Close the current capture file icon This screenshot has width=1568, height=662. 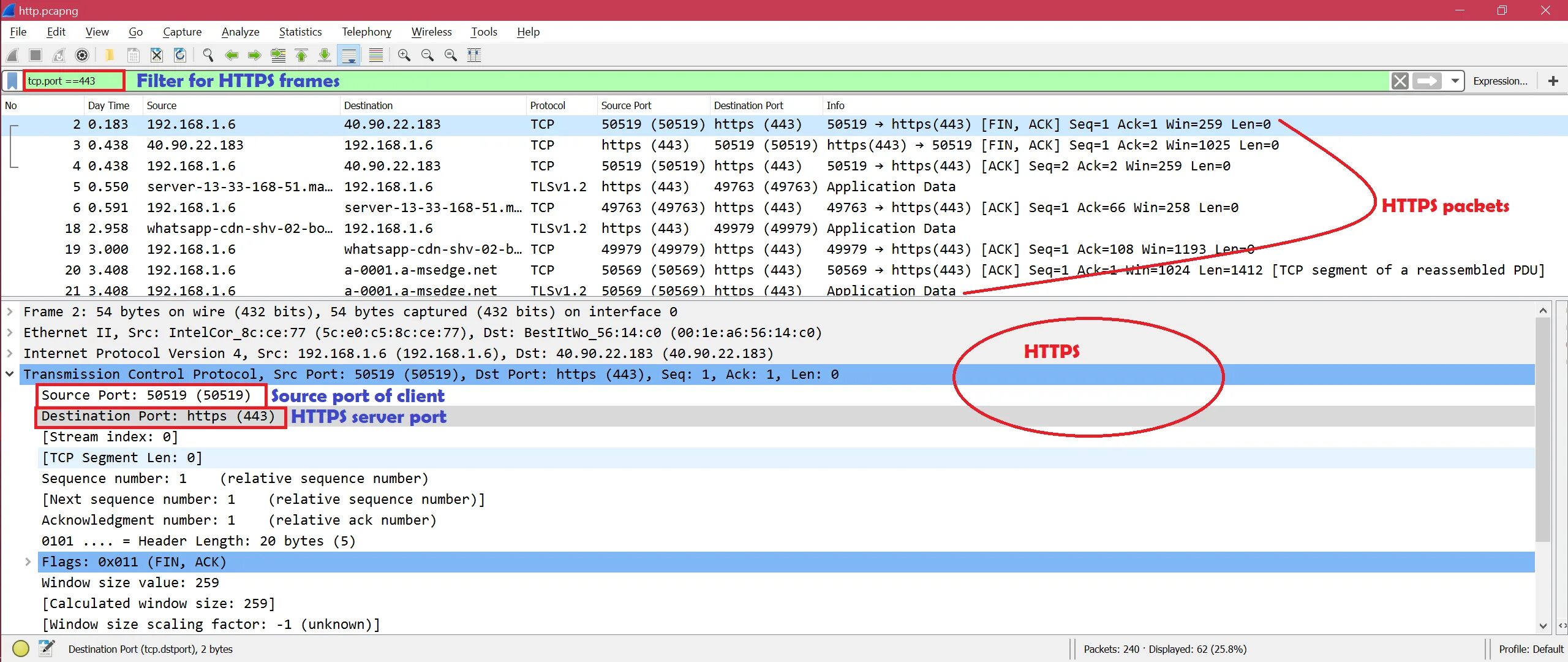tap(157, 55)
